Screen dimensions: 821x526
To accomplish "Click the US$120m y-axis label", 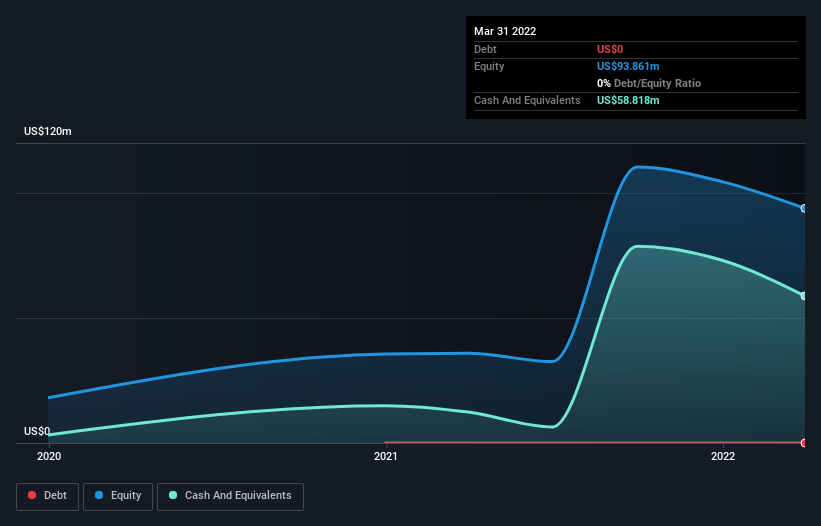I will coord(48,131).
